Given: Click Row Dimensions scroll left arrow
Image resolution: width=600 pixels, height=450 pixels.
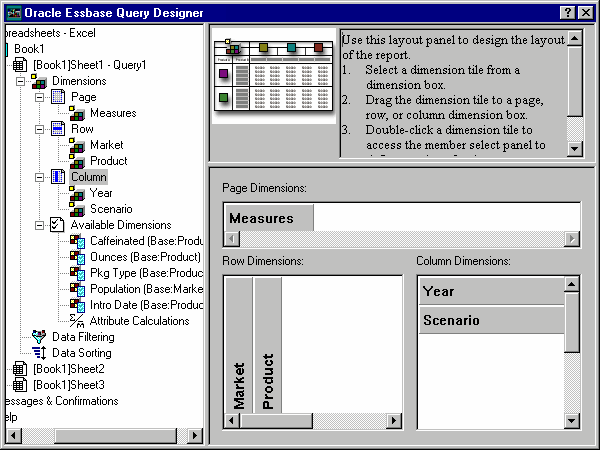Looking at the screenshot, I should tap(232, 421).
